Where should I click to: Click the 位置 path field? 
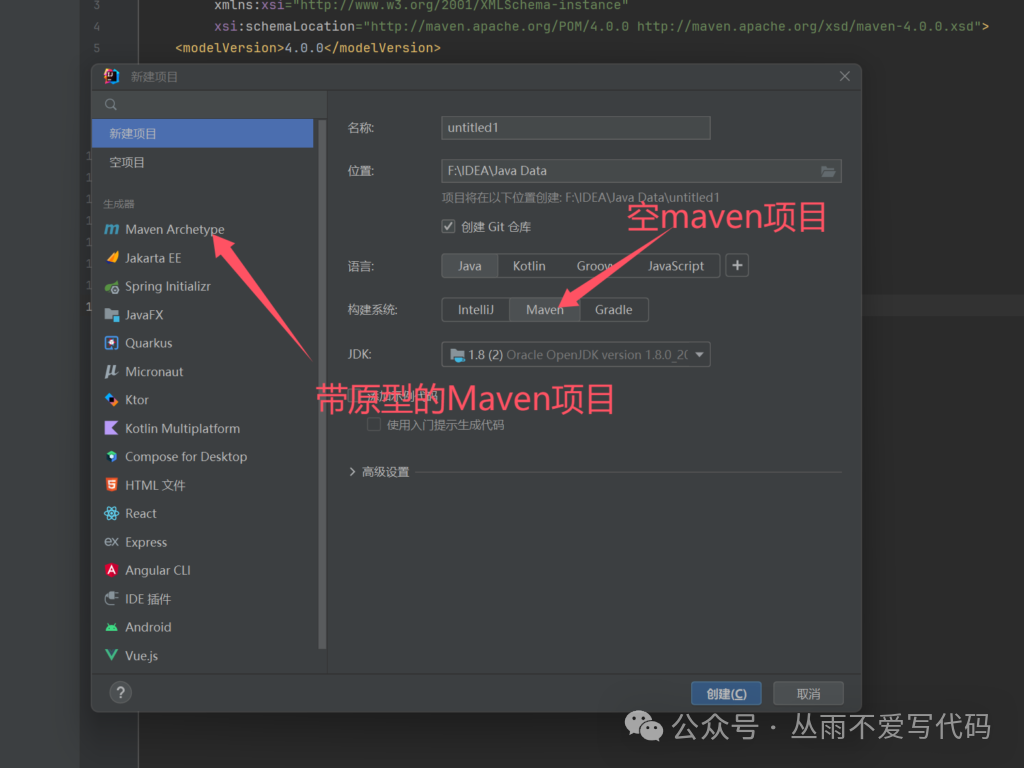tap(641, 171)
